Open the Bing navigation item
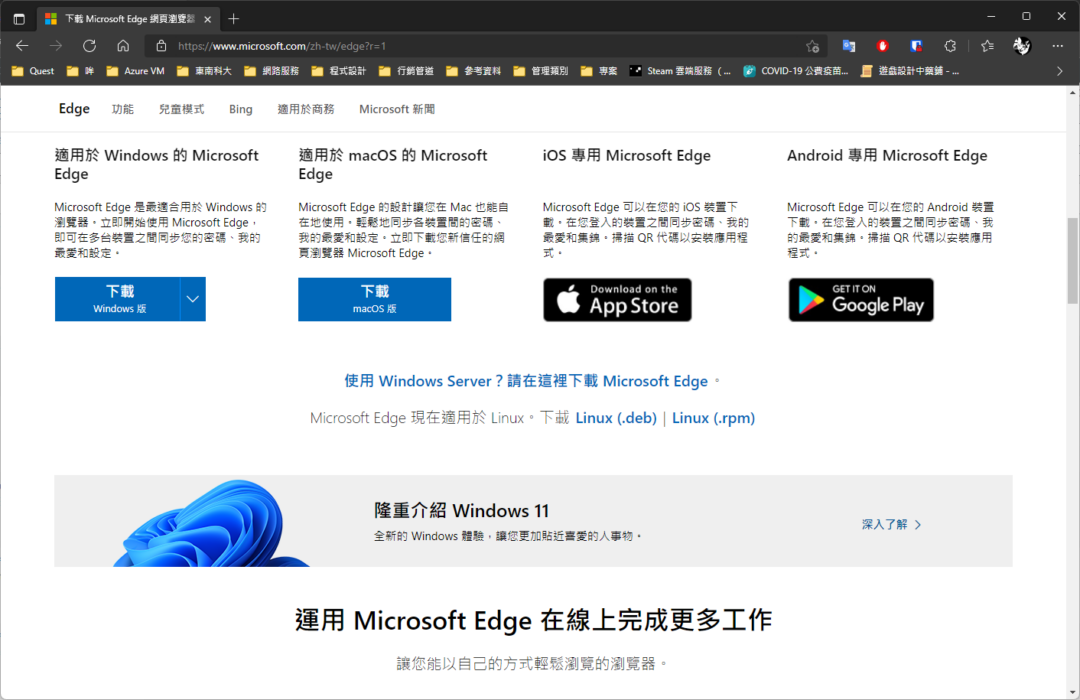 click(240, 109)
